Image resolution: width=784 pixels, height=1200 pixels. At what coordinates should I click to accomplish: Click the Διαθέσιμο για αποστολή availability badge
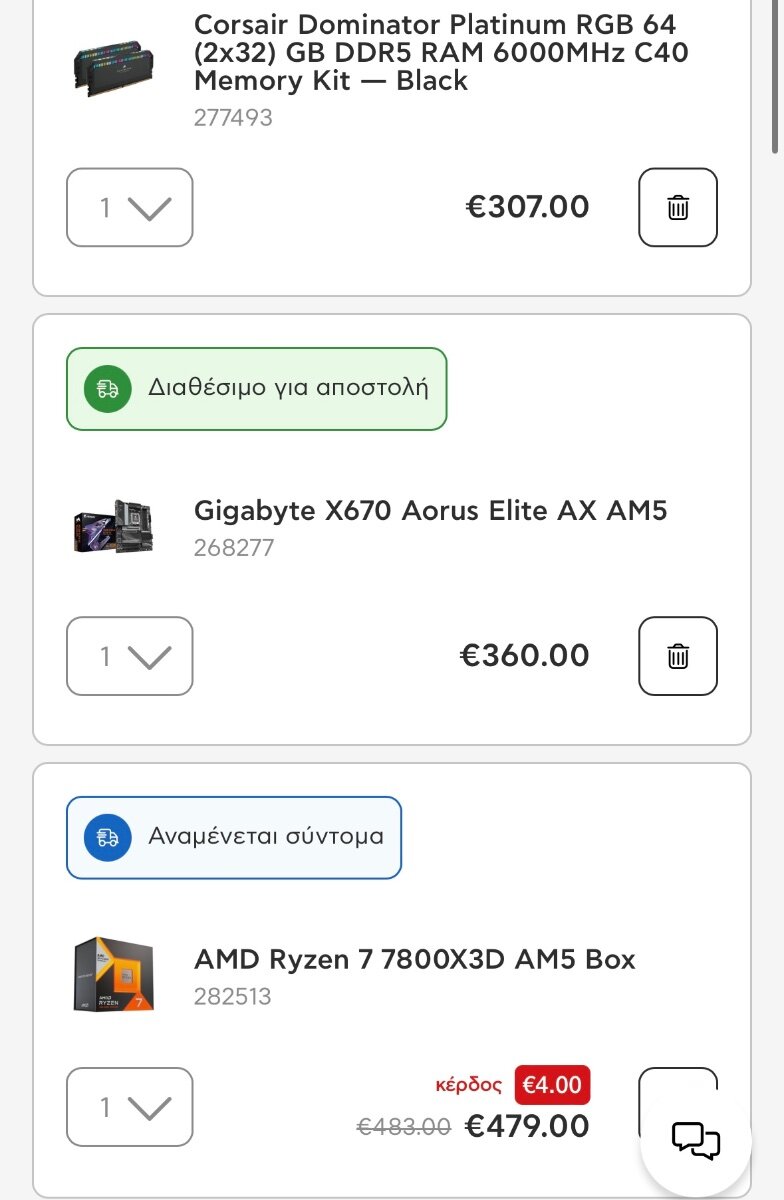pos(256,389)
